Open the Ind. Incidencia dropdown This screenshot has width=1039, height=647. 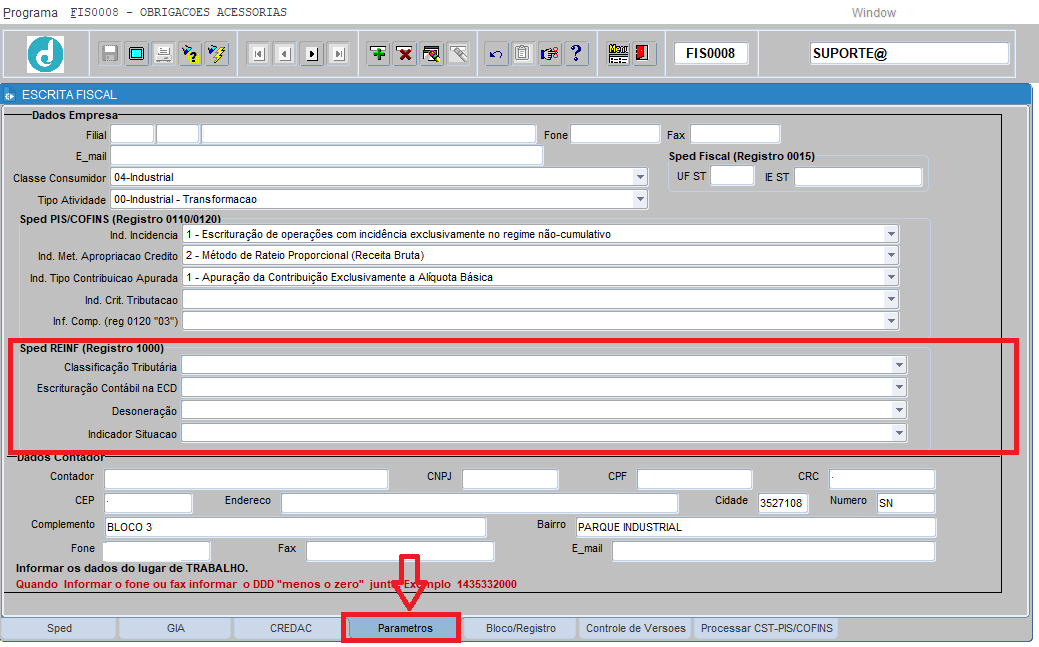click(891, 234)
